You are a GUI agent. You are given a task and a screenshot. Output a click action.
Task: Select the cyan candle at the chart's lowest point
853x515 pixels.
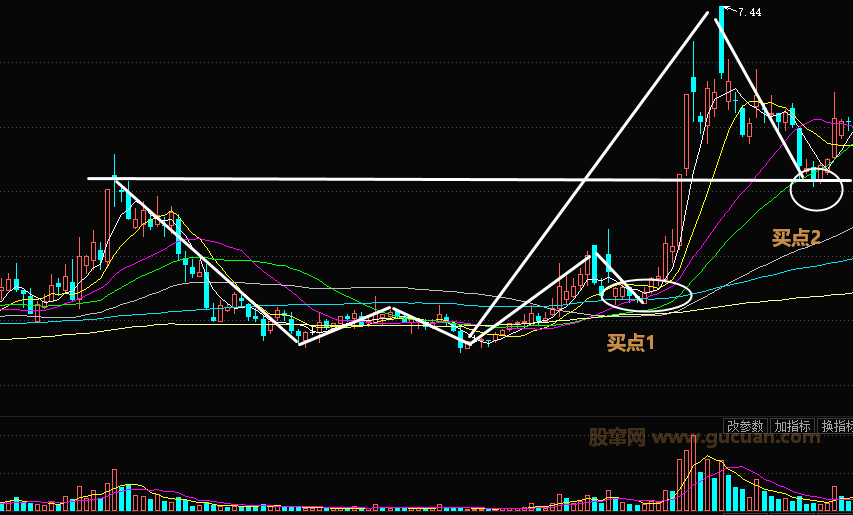(x=462, y=338)
